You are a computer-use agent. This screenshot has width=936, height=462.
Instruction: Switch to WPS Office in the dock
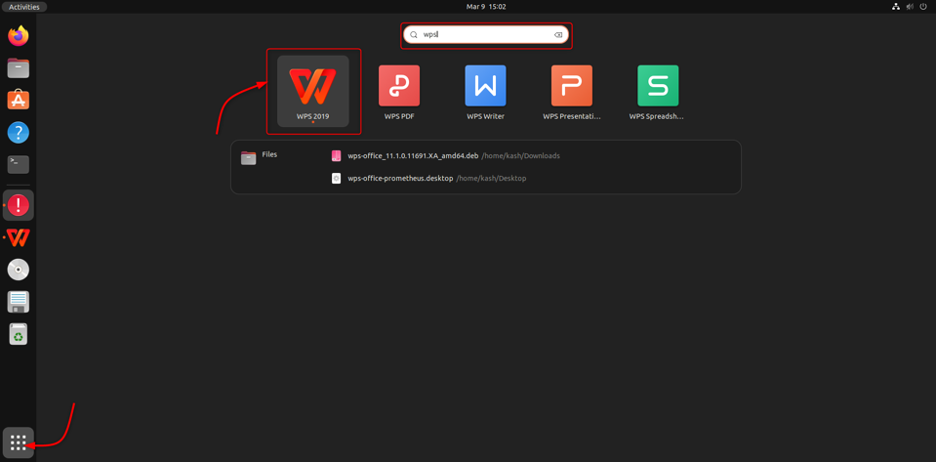point(19,238)
